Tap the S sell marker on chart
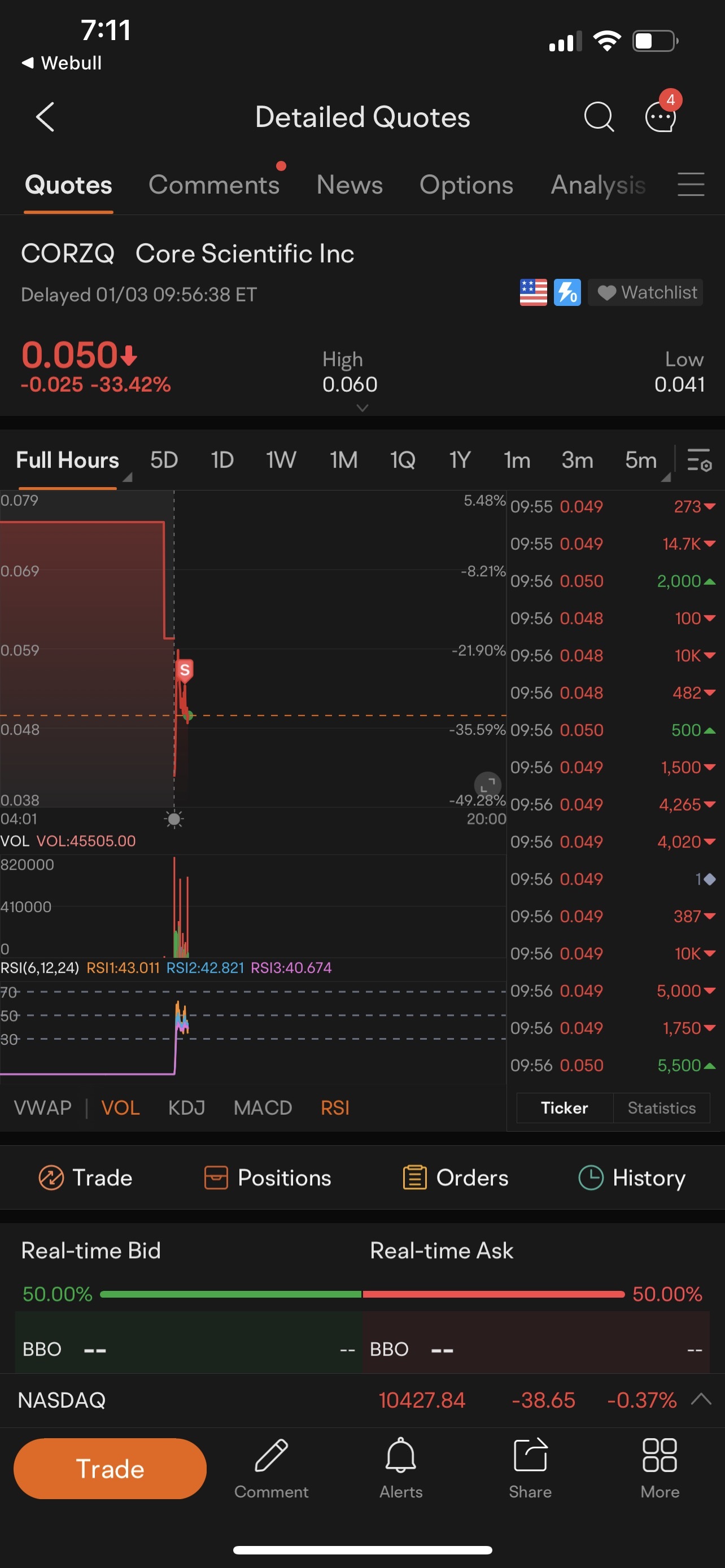The width and height of the screenshot is (725, 1568). 185,670
